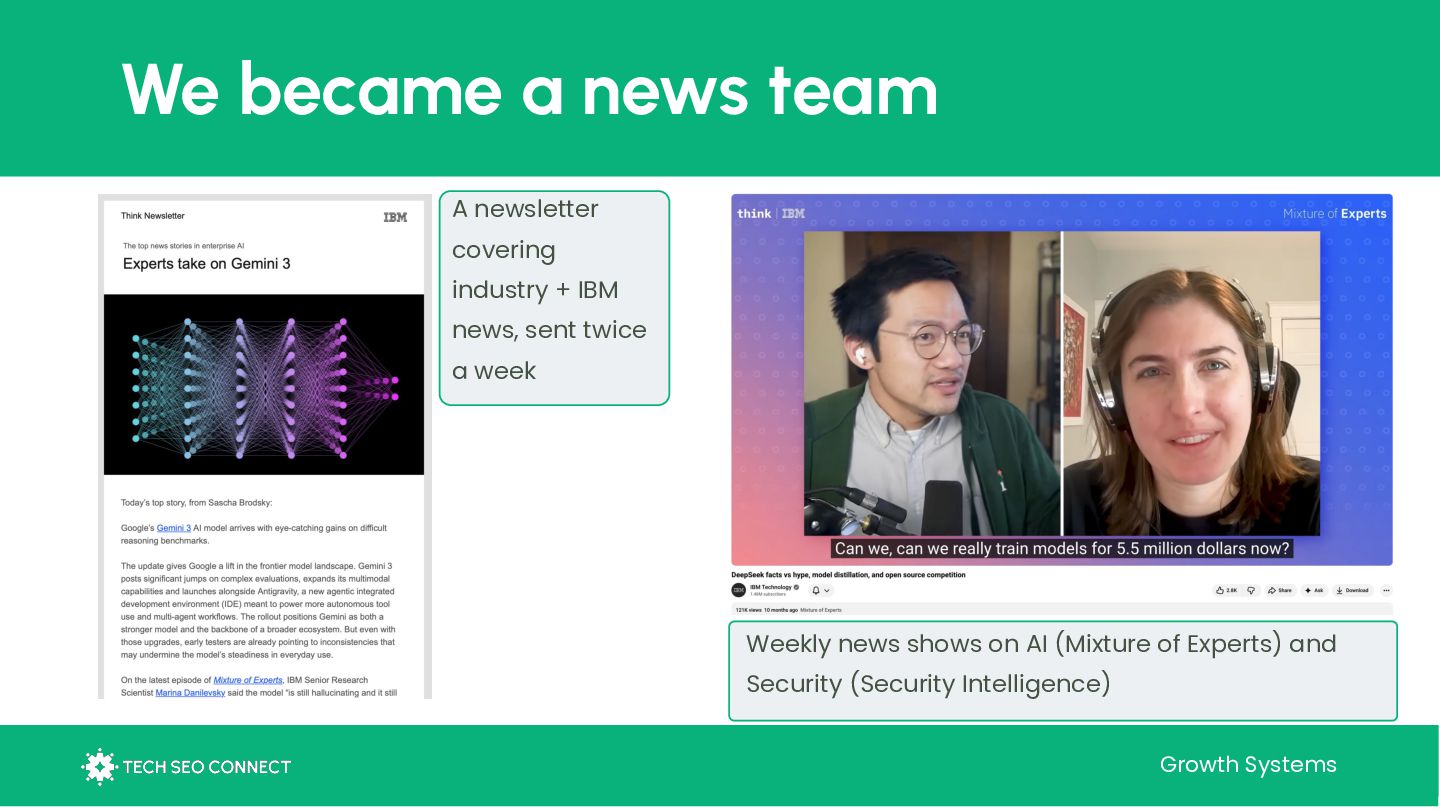Click the Mixture of Experts video frame

1061,380
